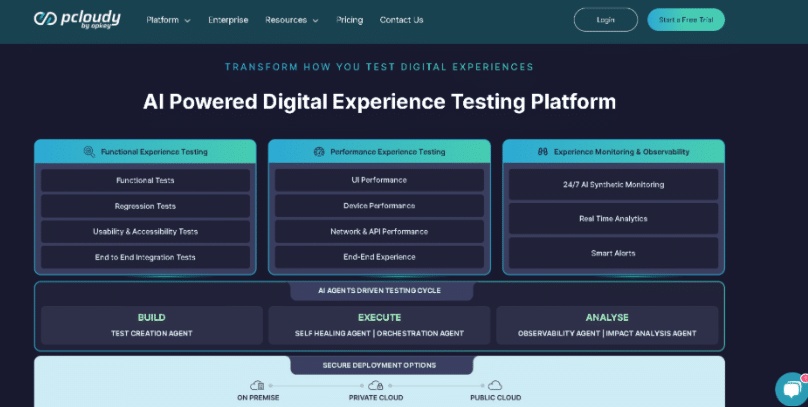This screenshot has width=808, height=407.
Task: Open the chat support widget
Action: coord(790,389)
